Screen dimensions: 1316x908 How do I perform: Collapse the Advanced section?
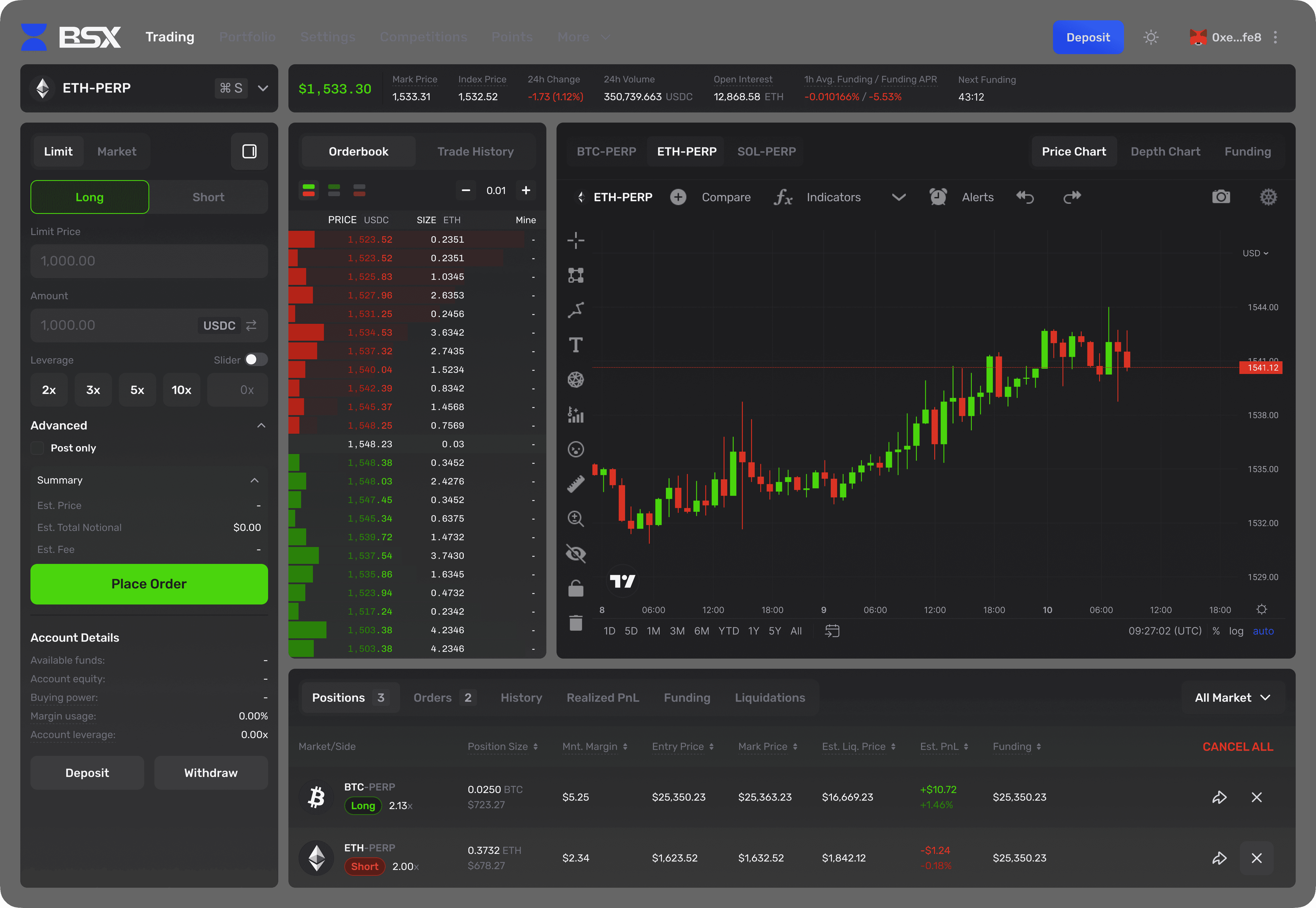261,426
